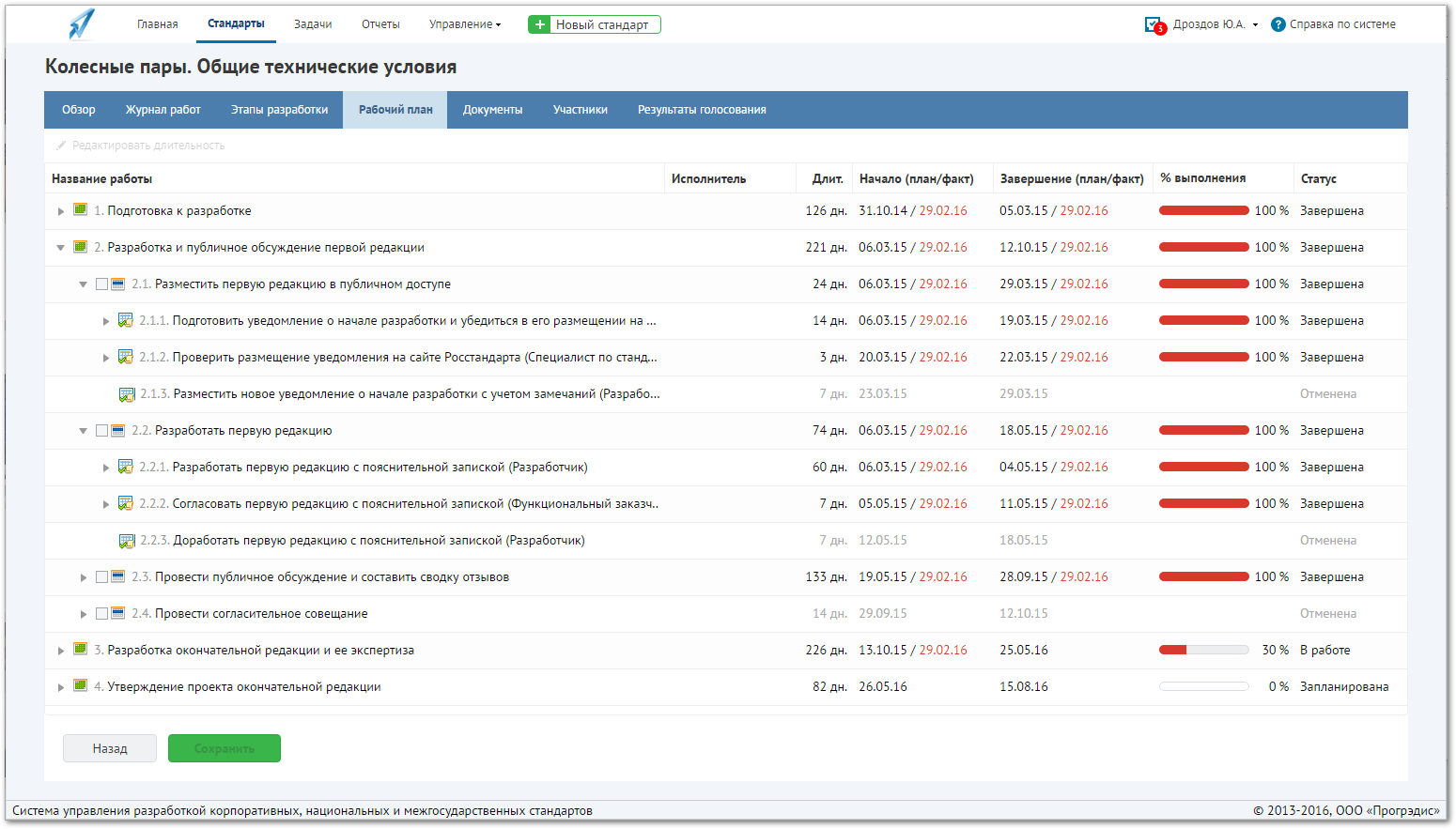
Task: Click the rocket logo icon
Action: [82, 23]
